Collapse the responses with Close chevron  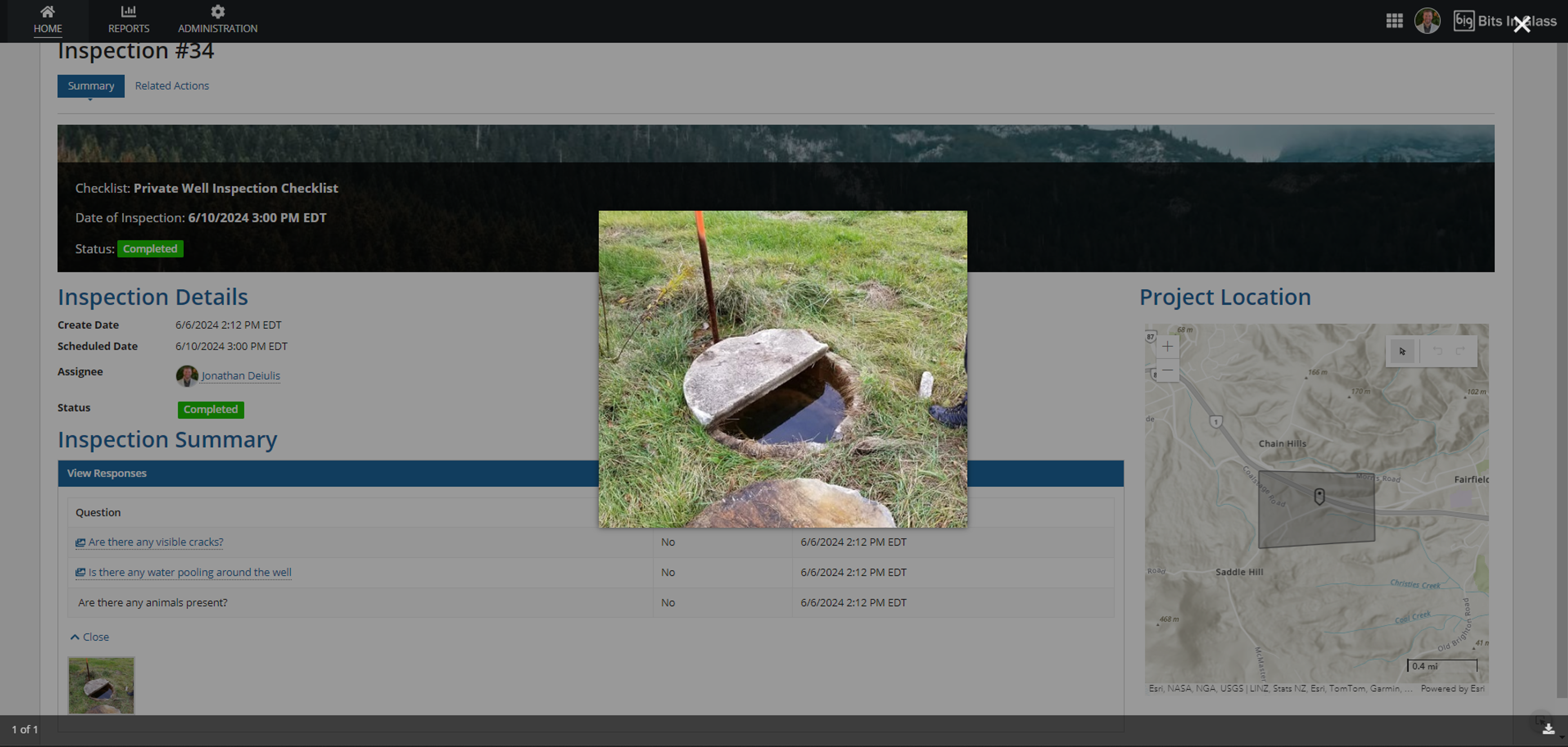[x=89, y=637]
